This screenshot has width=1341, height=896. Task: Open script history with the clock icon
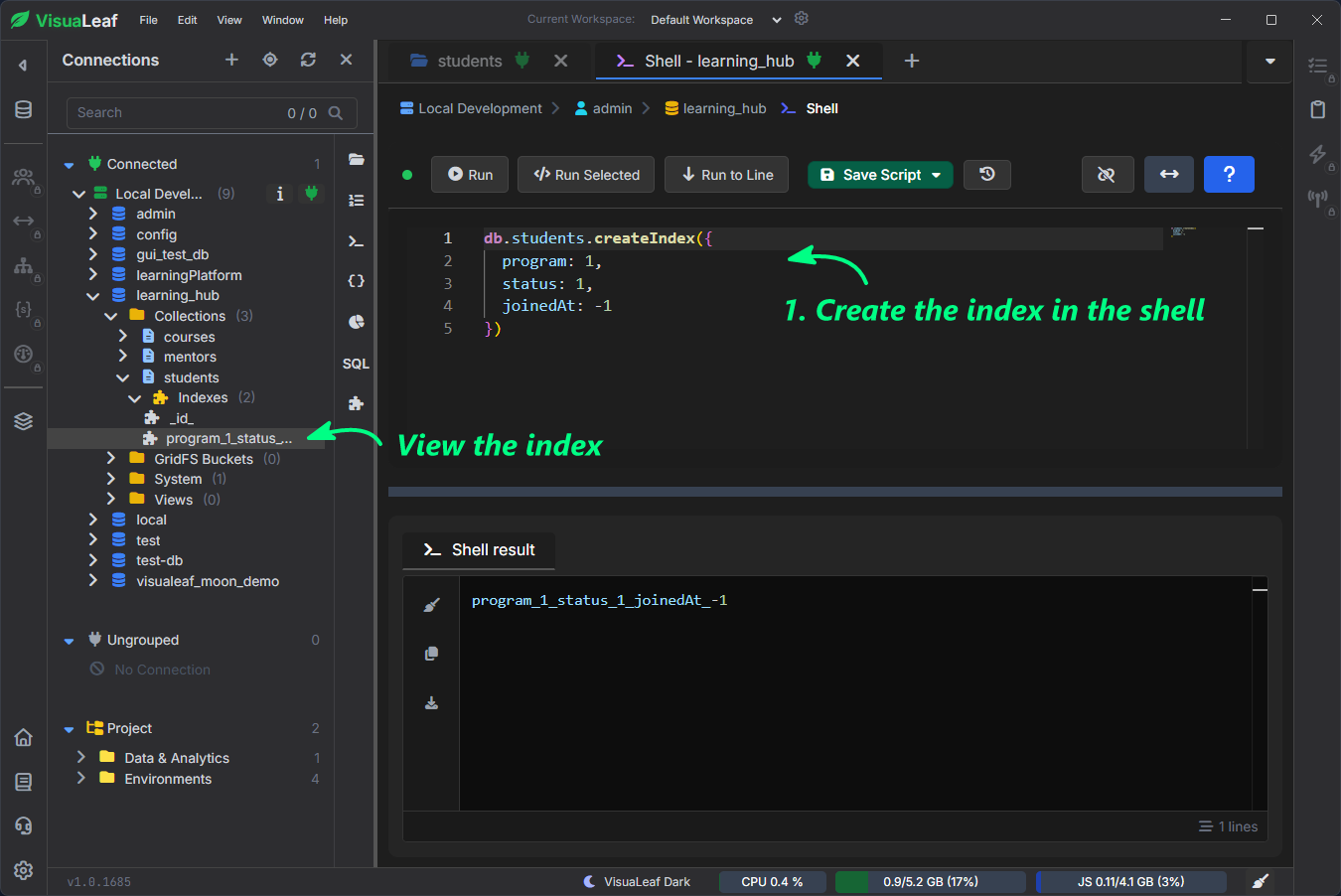[x=986, y=175]
